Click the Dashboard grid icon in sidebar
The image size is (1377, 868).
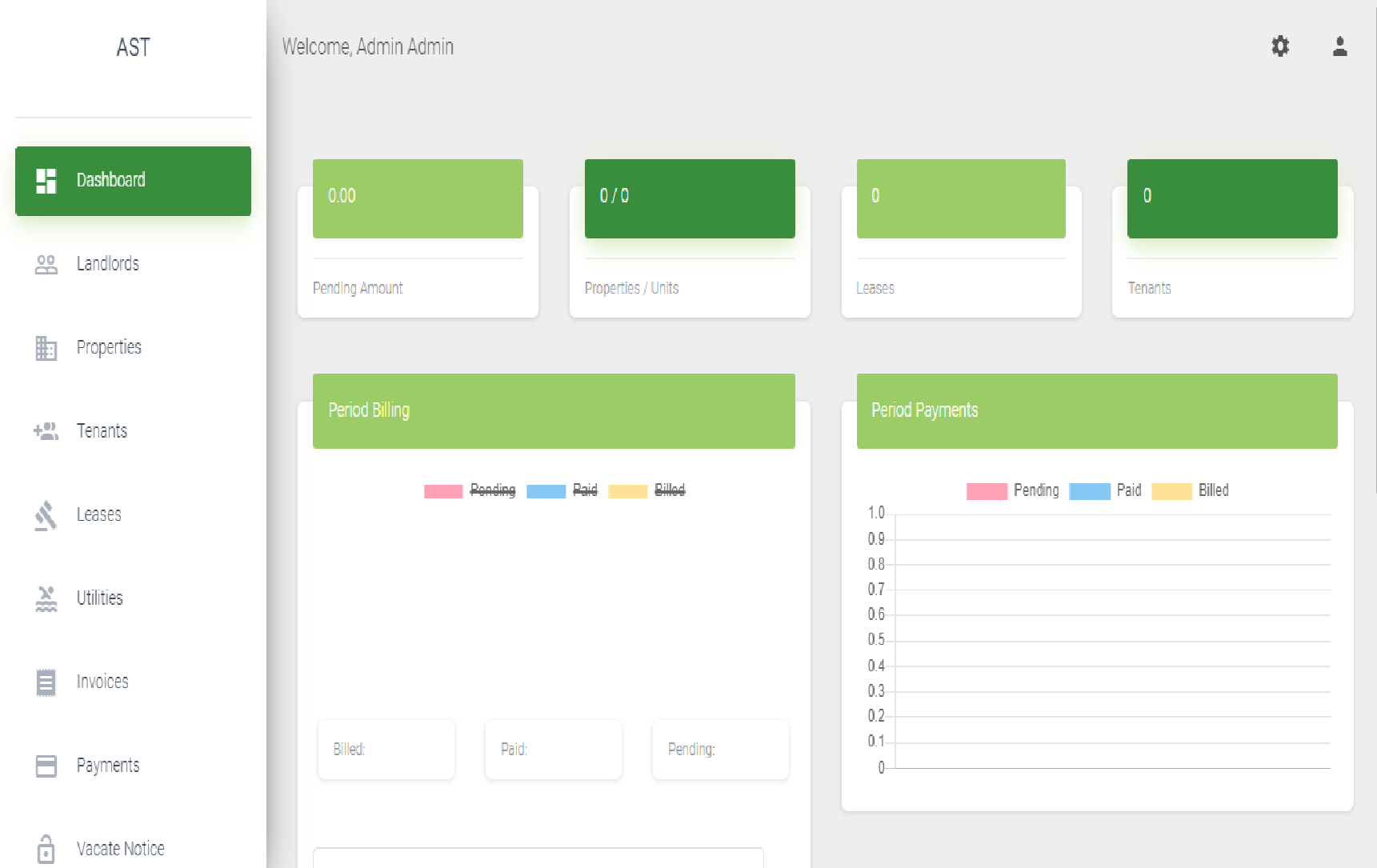tap(46, 181)
